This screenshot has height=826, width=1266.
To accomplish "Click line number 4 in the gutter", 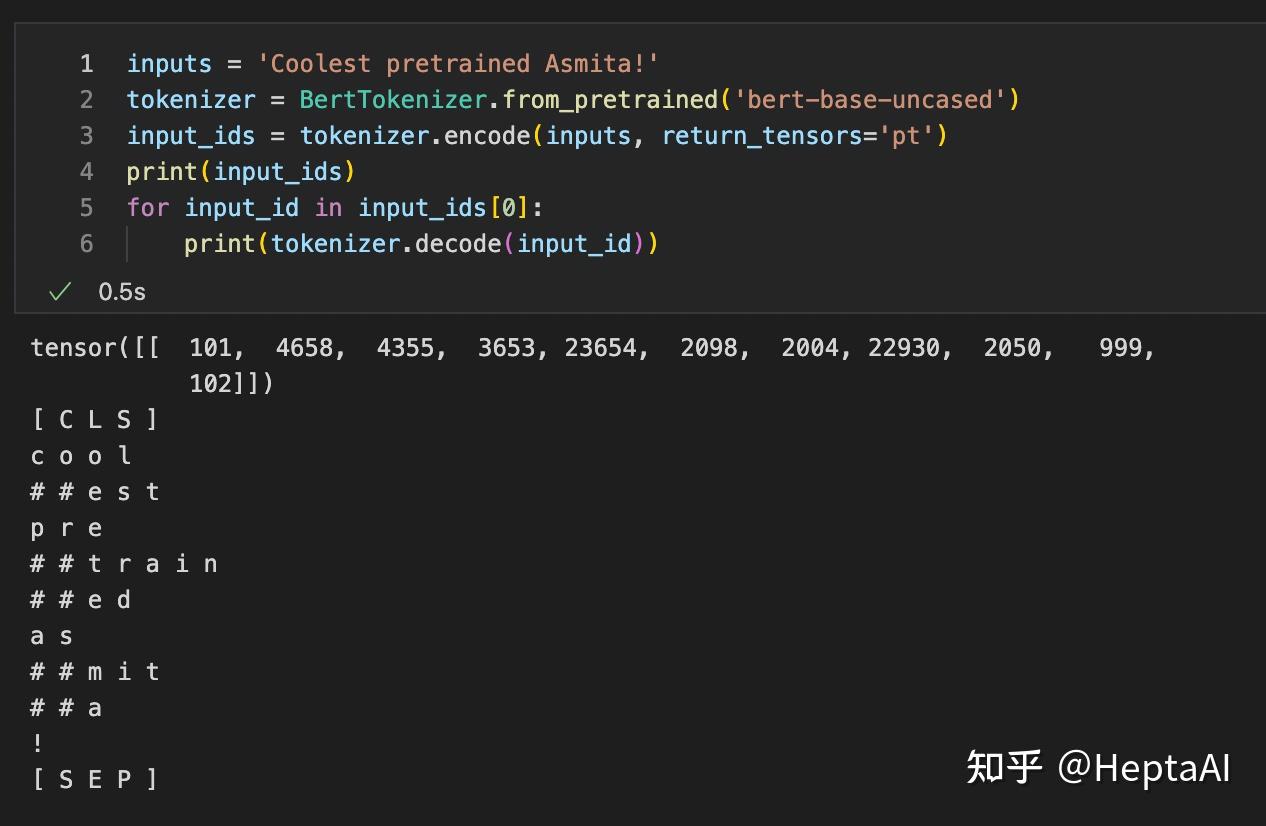I will pos(87,172).
